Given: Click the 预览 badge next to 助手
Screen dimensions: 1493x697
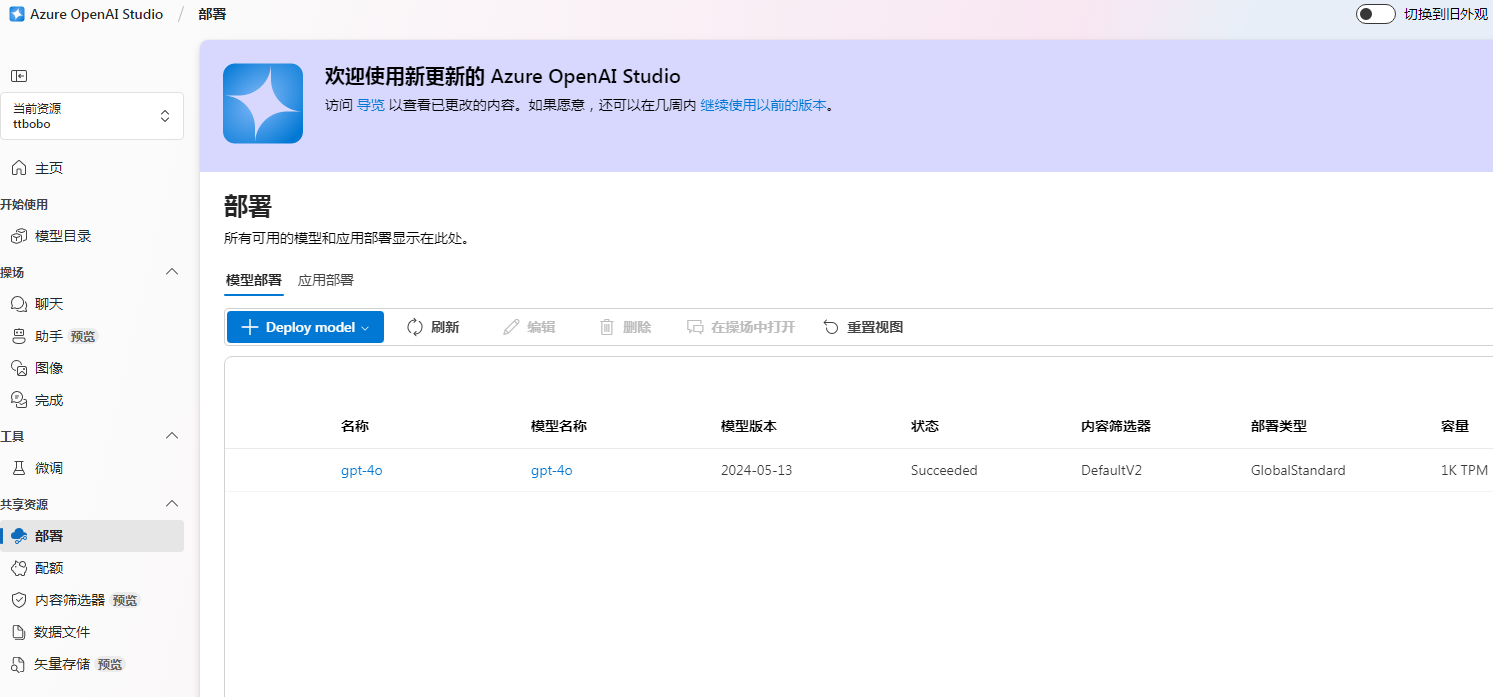Looking at the screenshot, I should click(84, 337).
